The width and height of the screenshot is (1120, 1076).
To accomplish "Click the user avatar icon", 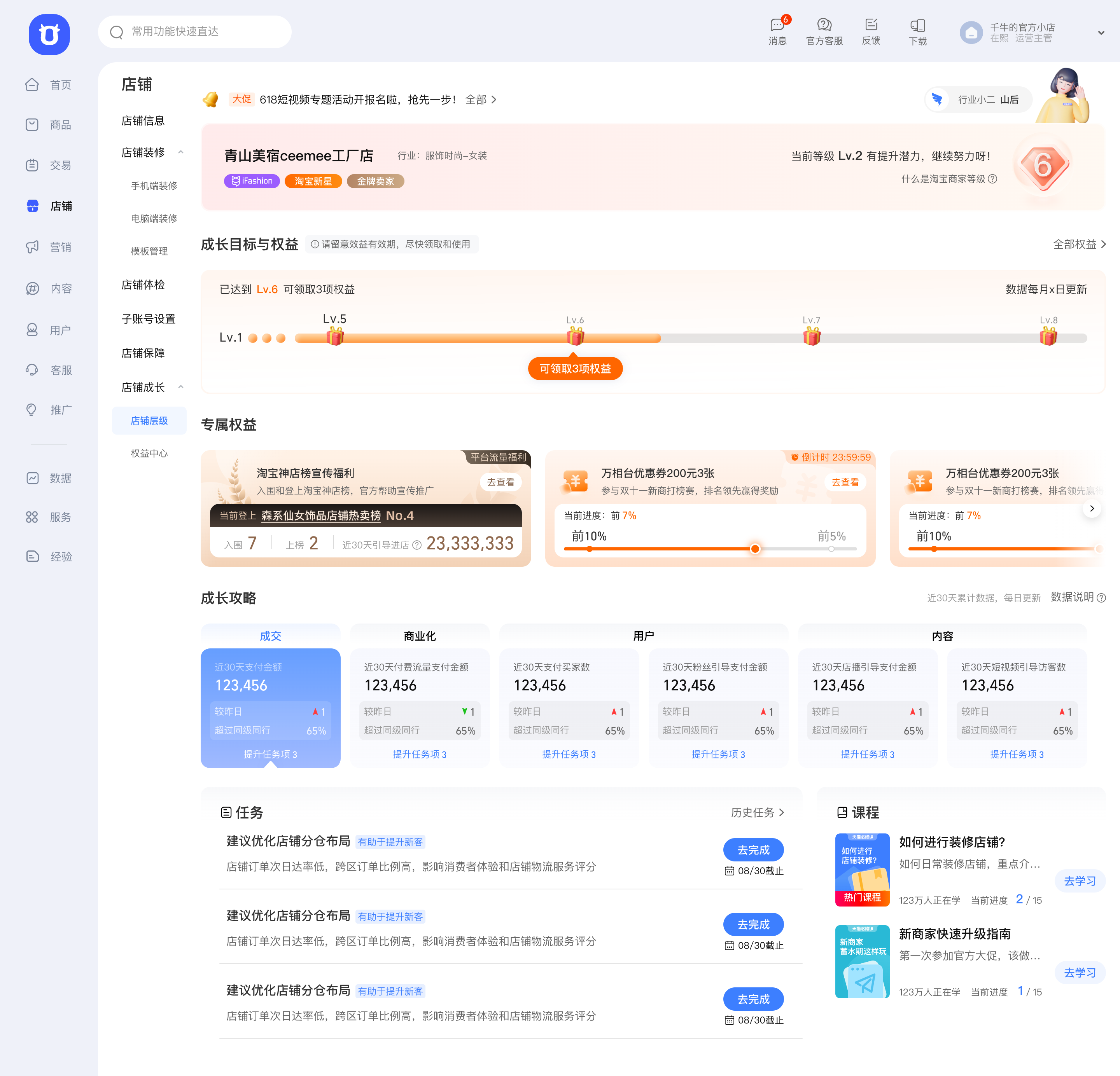I will tap(971, 33).
